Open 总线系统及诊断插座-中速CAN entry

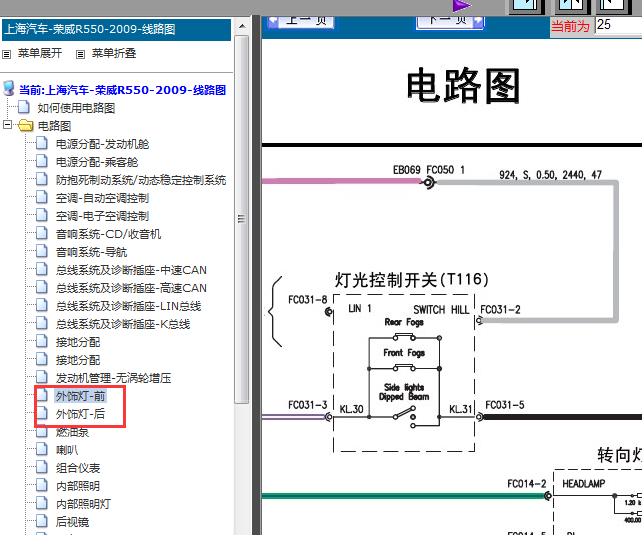pyautogui.click(x=131, y=270)
